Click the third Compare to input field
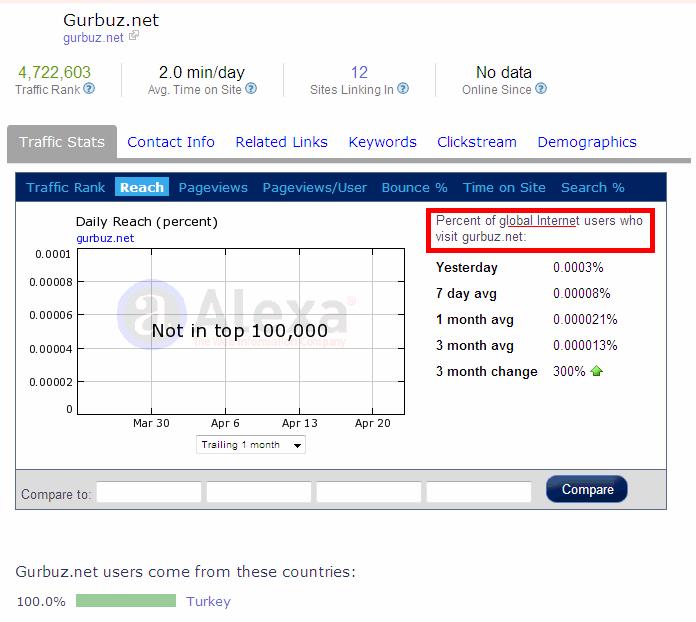Image resolution: width=696 pixels, height=622 pixels. [369, 492]
